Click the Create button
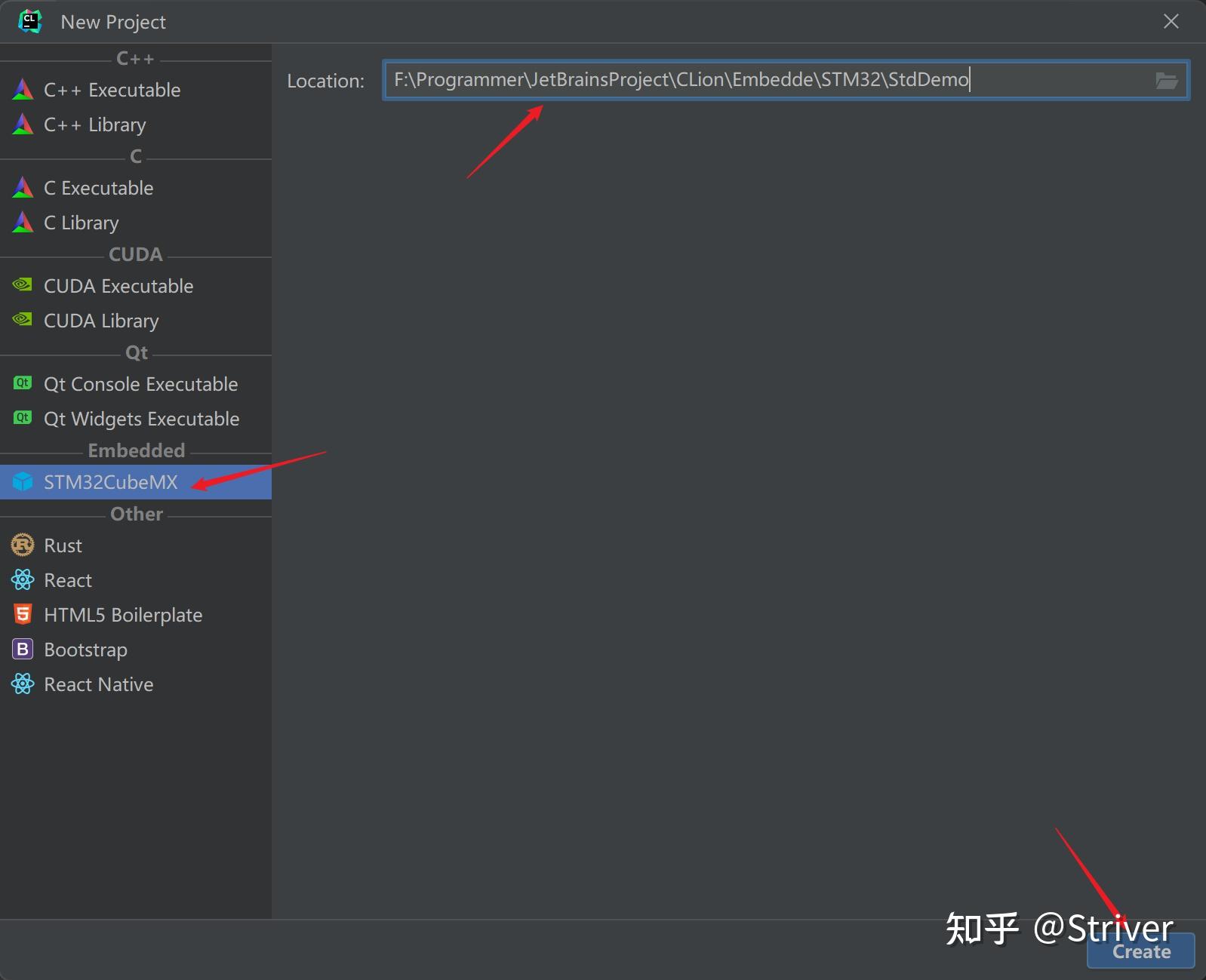 tap(1140, 951)
